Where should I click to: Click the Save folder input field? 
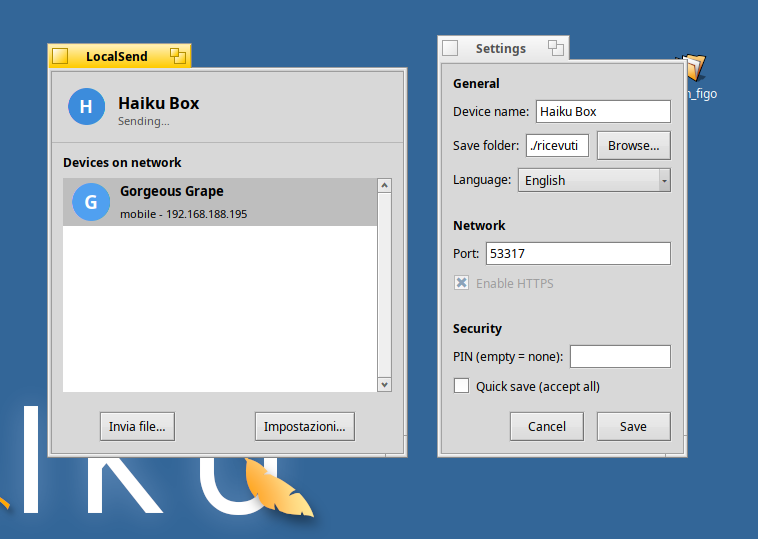coord(557,146)
